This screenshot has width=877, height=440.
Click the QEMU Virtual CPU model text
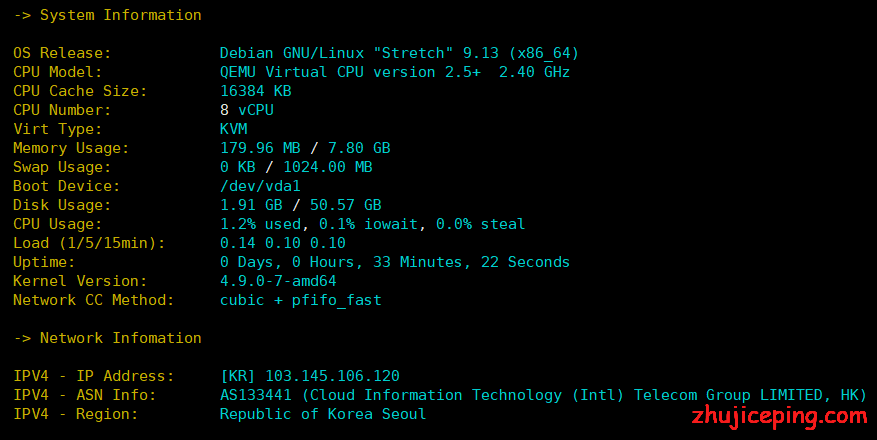click(x=350, y=72)
